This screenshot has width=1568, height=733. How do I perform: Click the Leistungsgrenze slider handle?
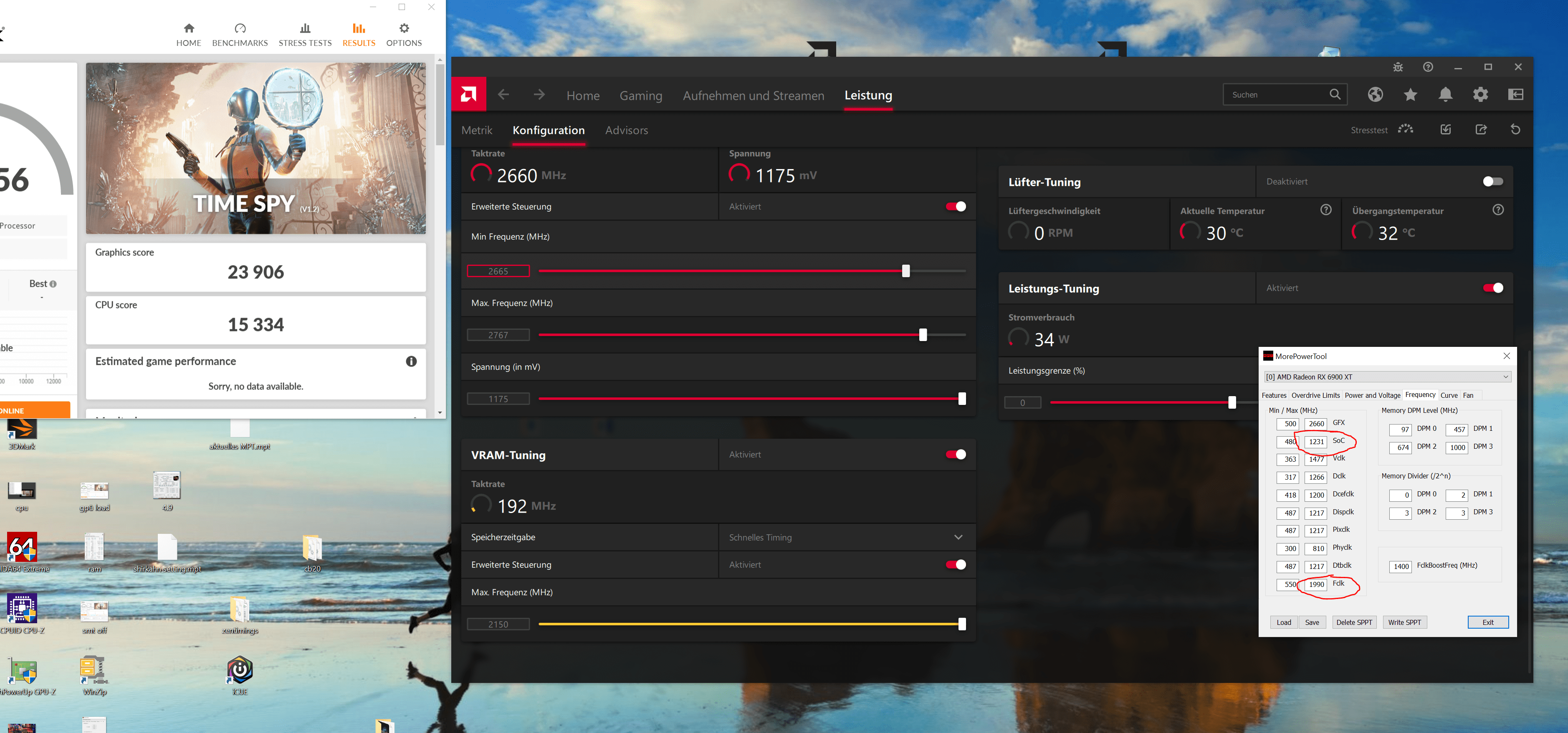point(1232,402)
